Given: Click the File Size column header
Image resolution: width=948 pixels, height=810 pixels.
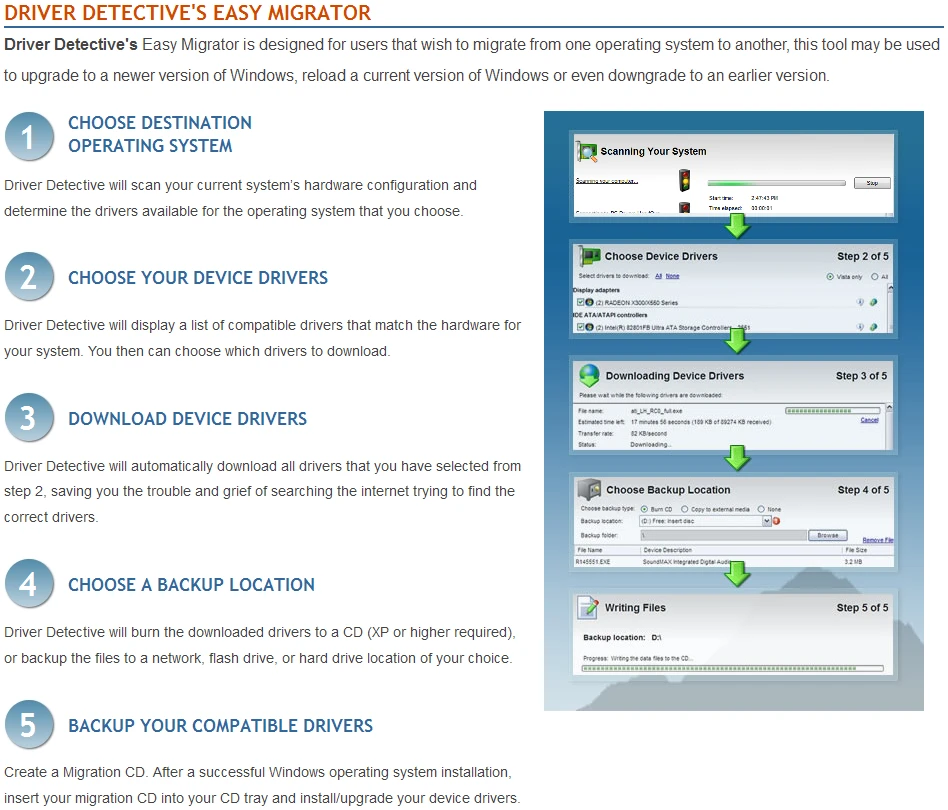Looking at the screenshot, I should 868,550.
